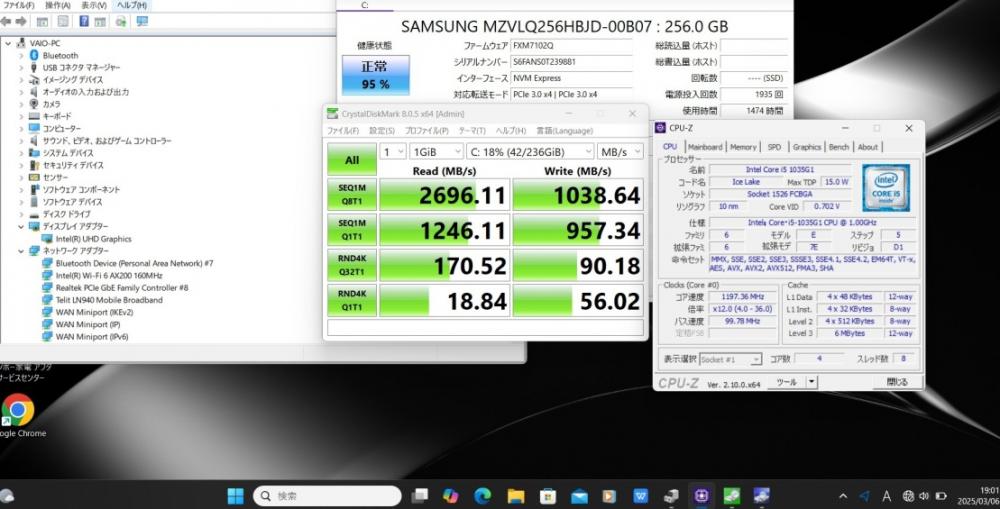
Task: Open File Explorer from the taskbar
Action: click(x=515, y=496)
